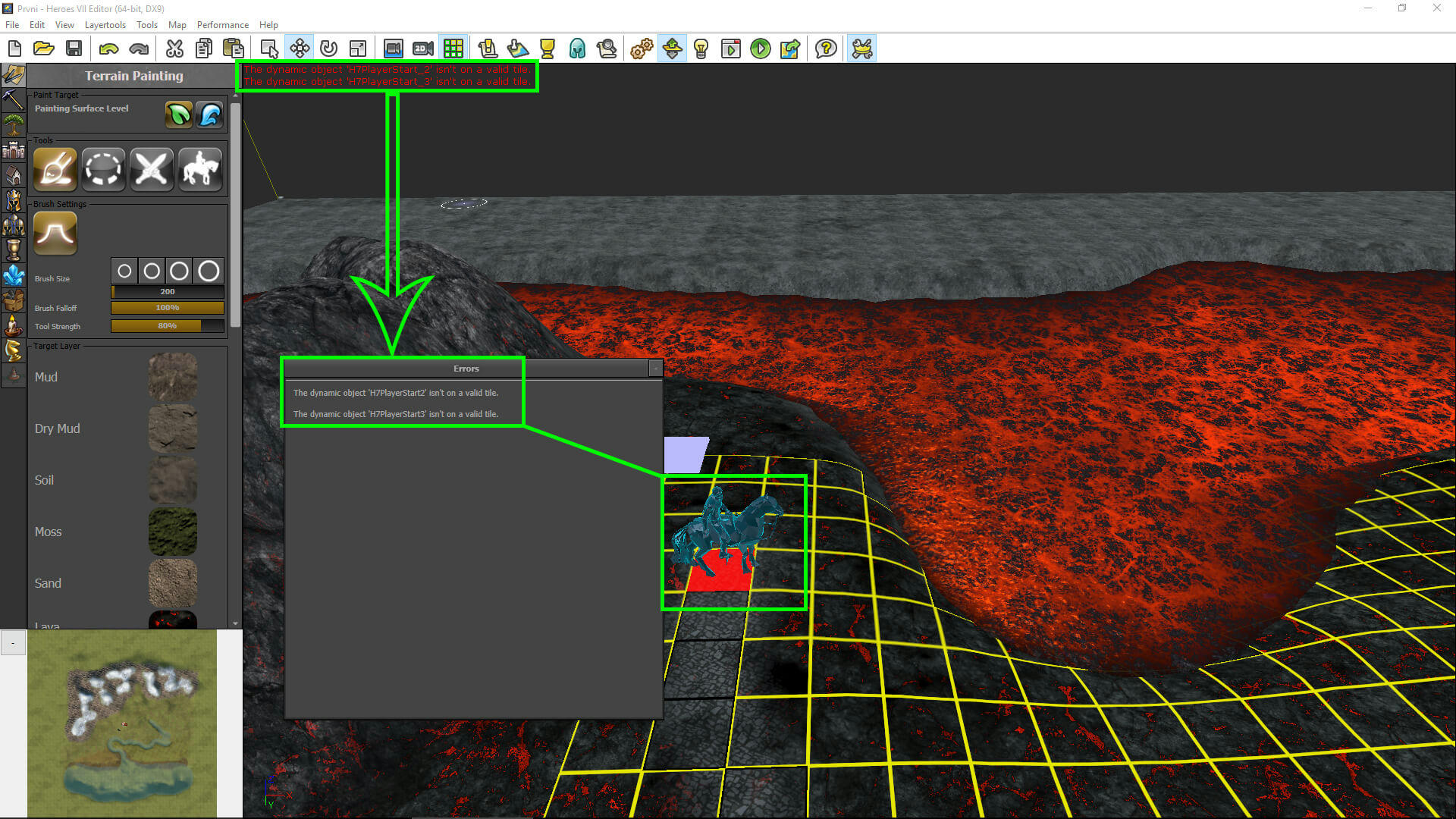Open the File menu
Viewport: 1456px width, 819px height.
(12, 25)
